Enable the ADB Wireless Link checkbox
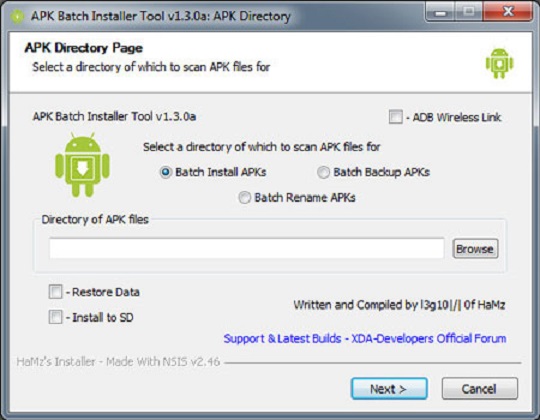The width and height of the screenshot is (540, 420). tap(395, 117)
